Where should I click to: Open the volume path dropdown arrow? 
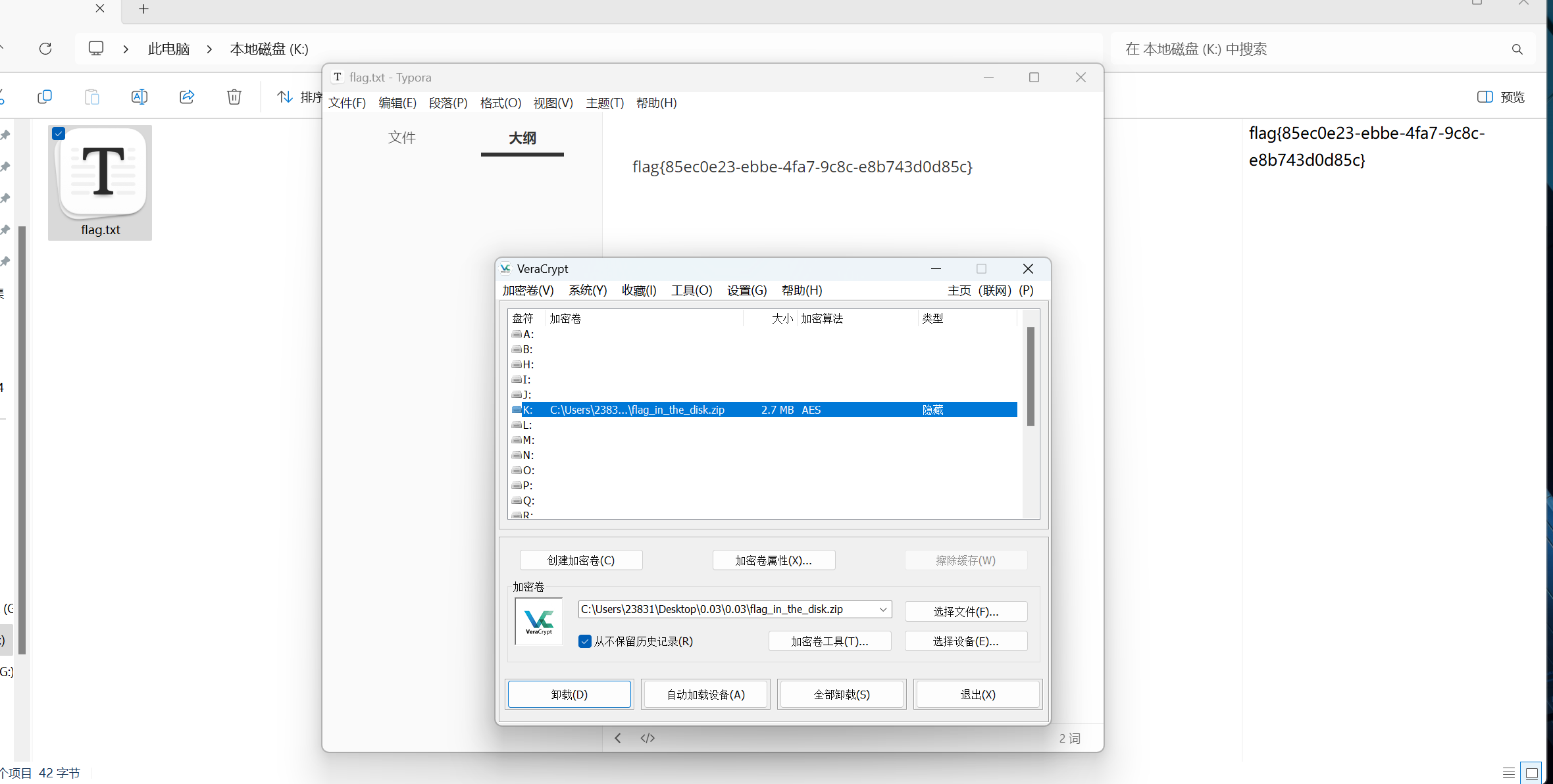pyautogui.click(x=883, y=610)
